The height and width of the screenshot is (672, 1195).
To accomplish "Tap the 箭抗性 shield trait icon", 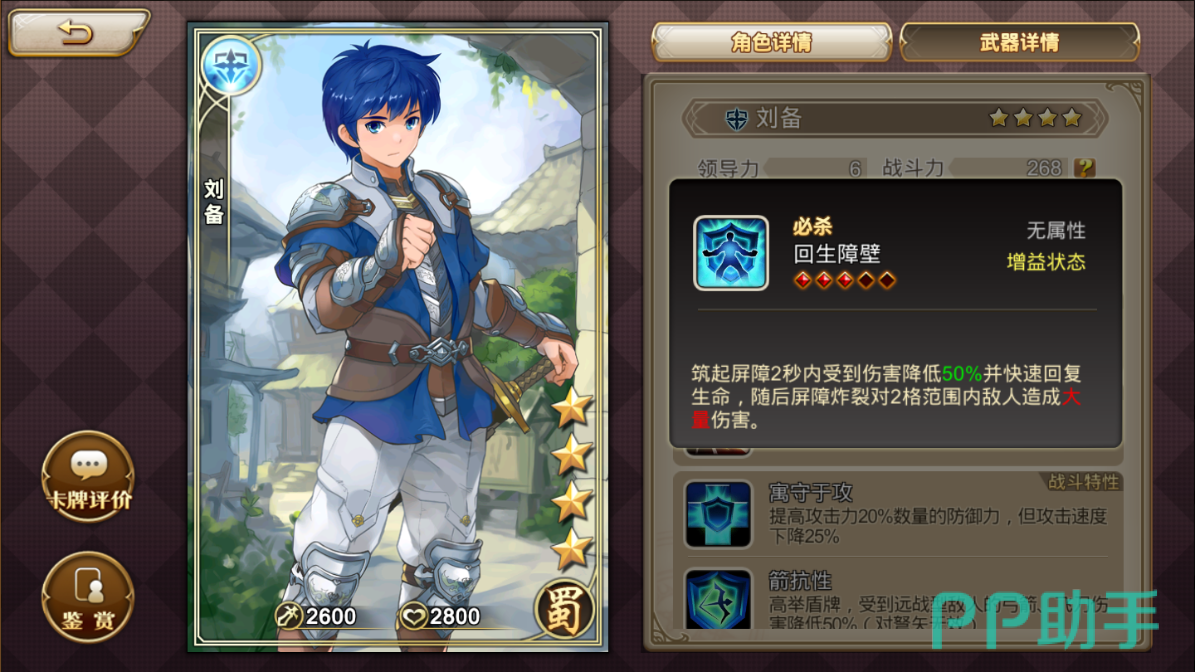I will 718,600.
